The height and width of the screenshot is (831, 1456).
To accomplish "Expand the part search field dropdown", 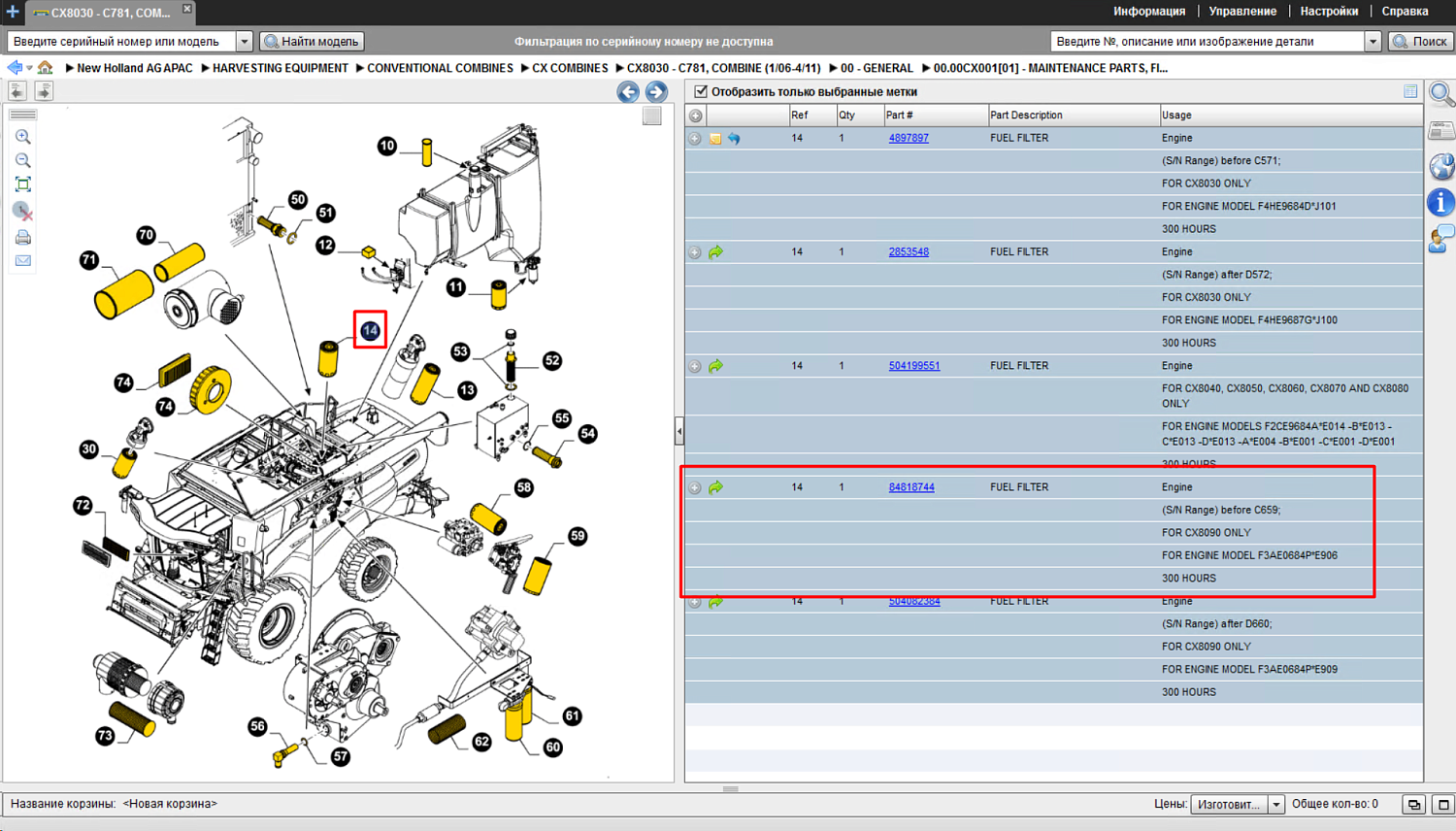I will (x=1373, y=42).
